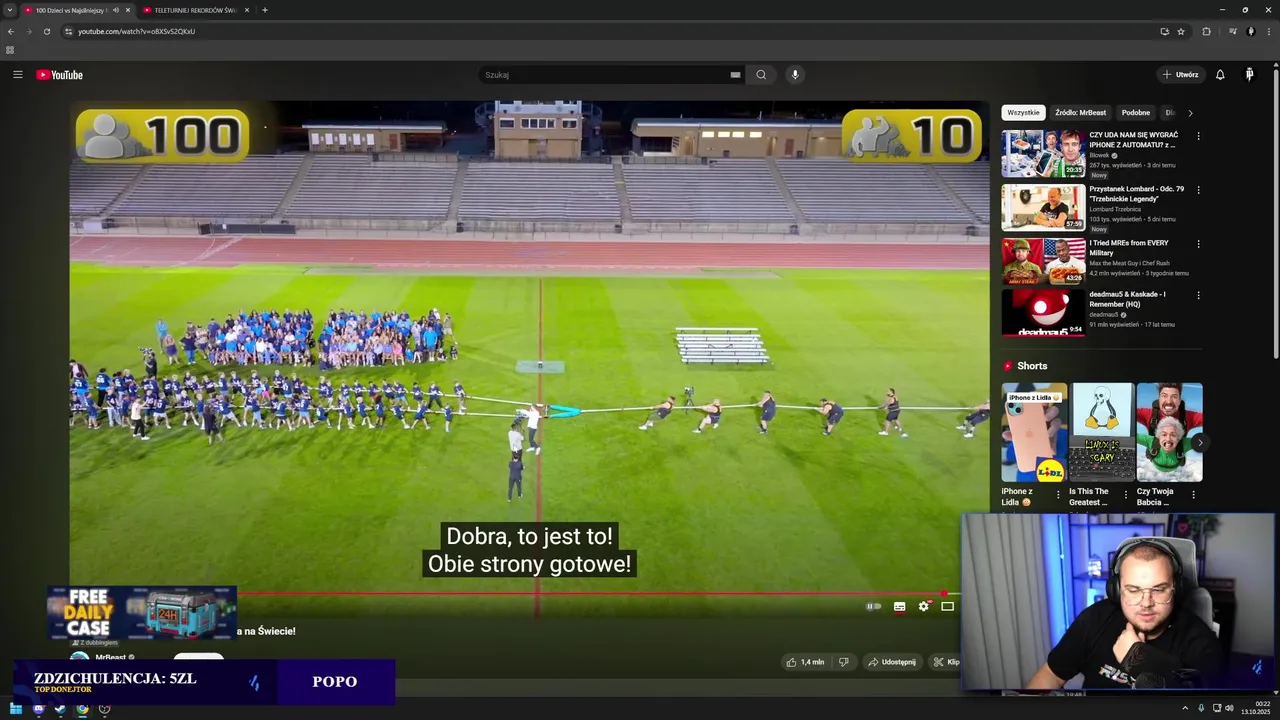Open the apps grid in bookmarks bar
1280x720 pixels.
coord(10,50)
